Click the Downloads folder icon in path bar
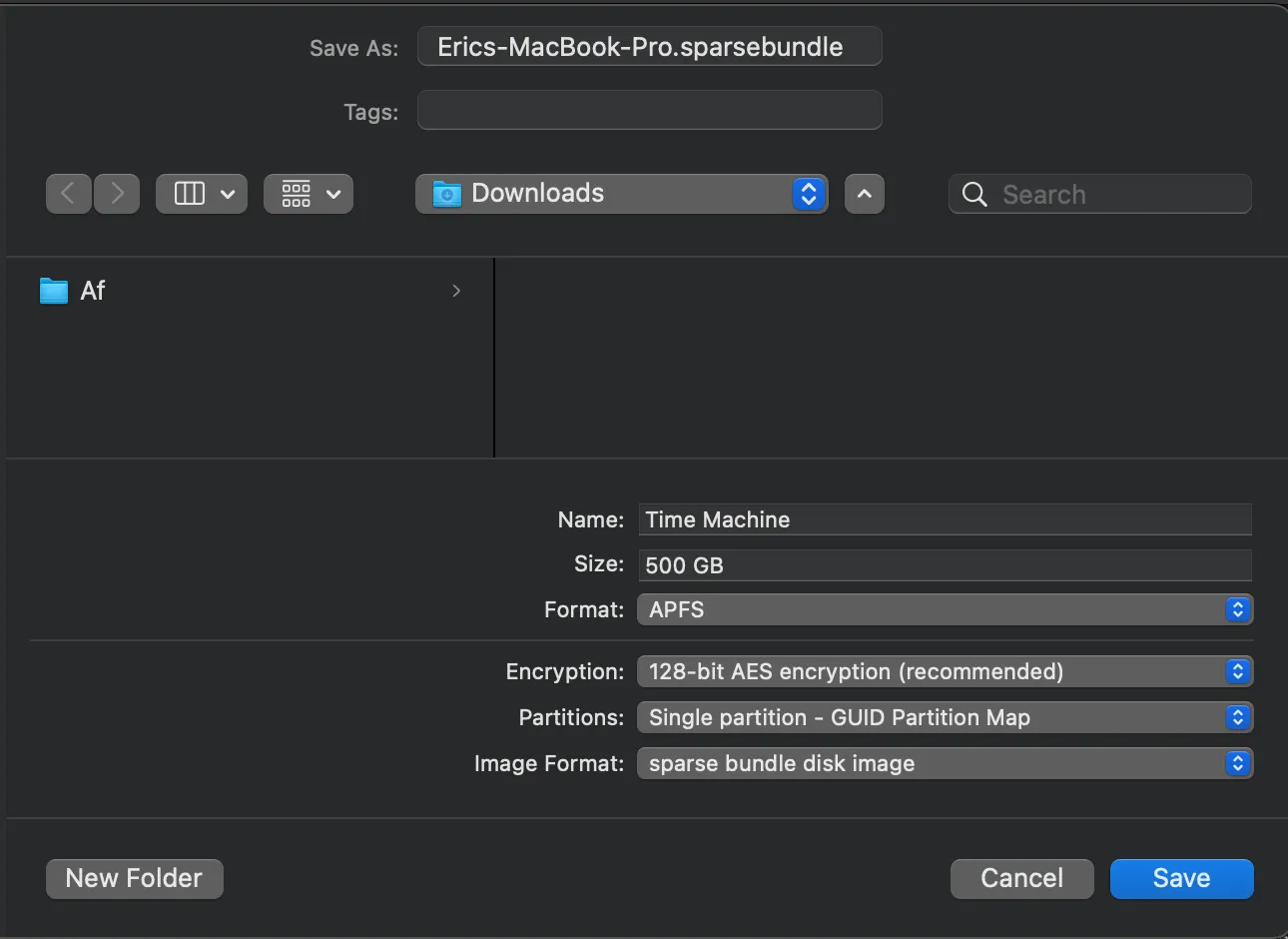Viewport: 1288px width, 939px height. [446, 194]
